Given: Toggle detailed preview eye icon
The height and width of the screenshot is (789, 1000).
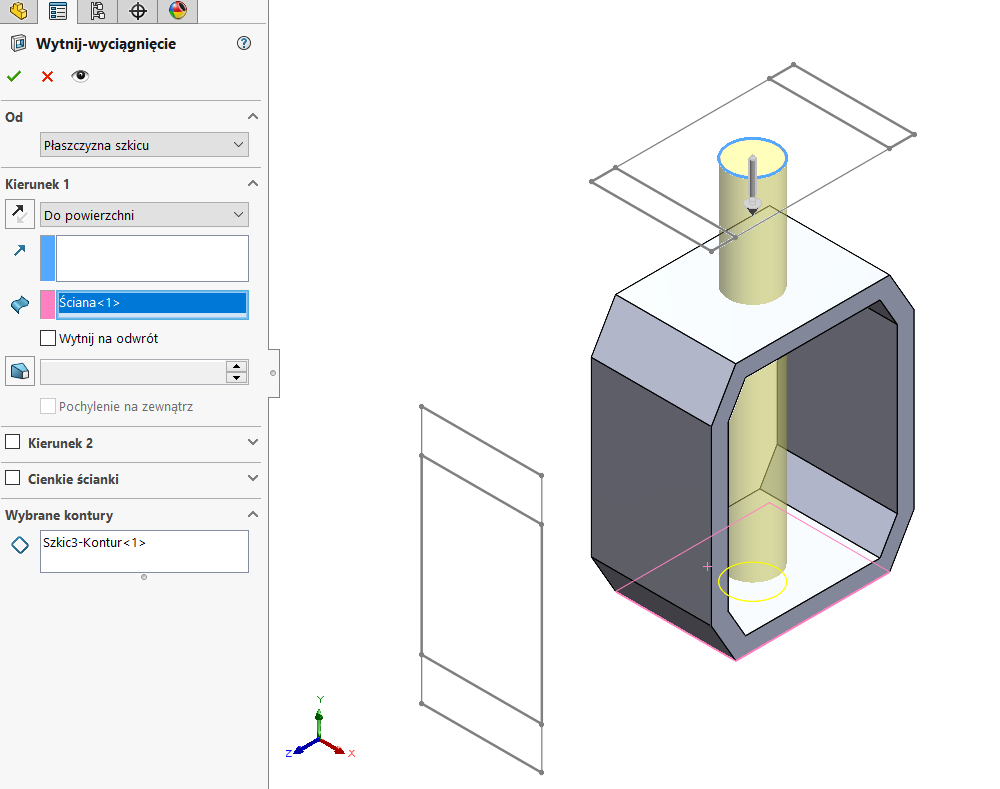Looking at the screenshot, I should (x=80, y=76).
